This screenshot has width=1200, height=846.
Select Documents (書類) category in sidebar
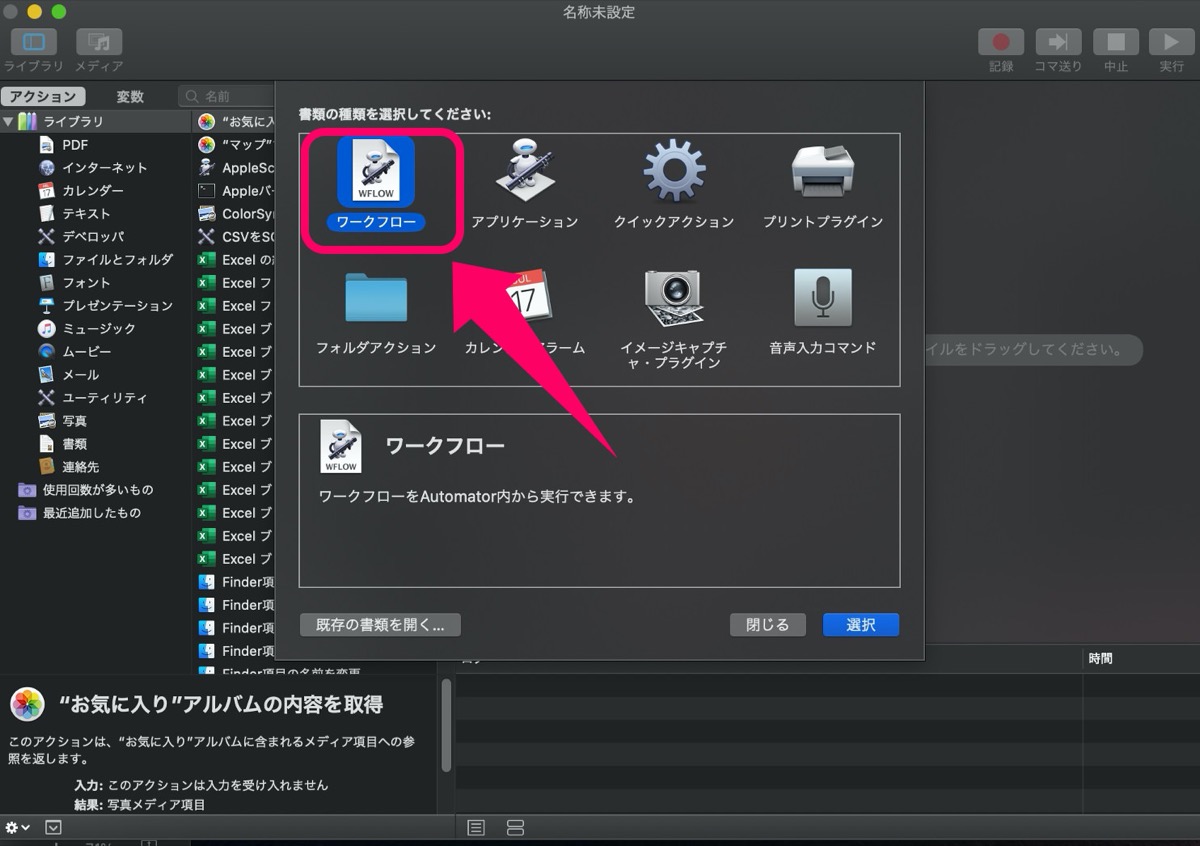click(x=74, y=443)
